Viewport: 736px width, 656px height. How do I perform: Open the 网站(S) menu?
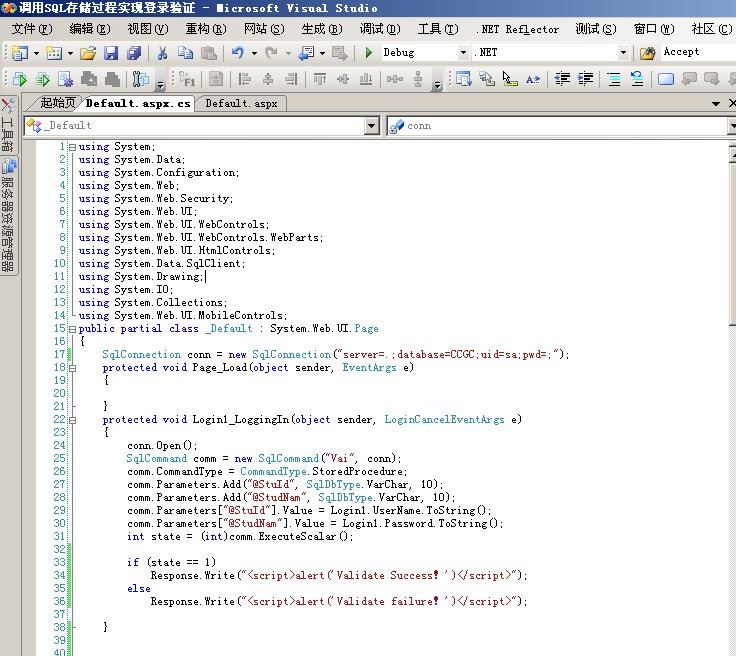click(264, 29)
